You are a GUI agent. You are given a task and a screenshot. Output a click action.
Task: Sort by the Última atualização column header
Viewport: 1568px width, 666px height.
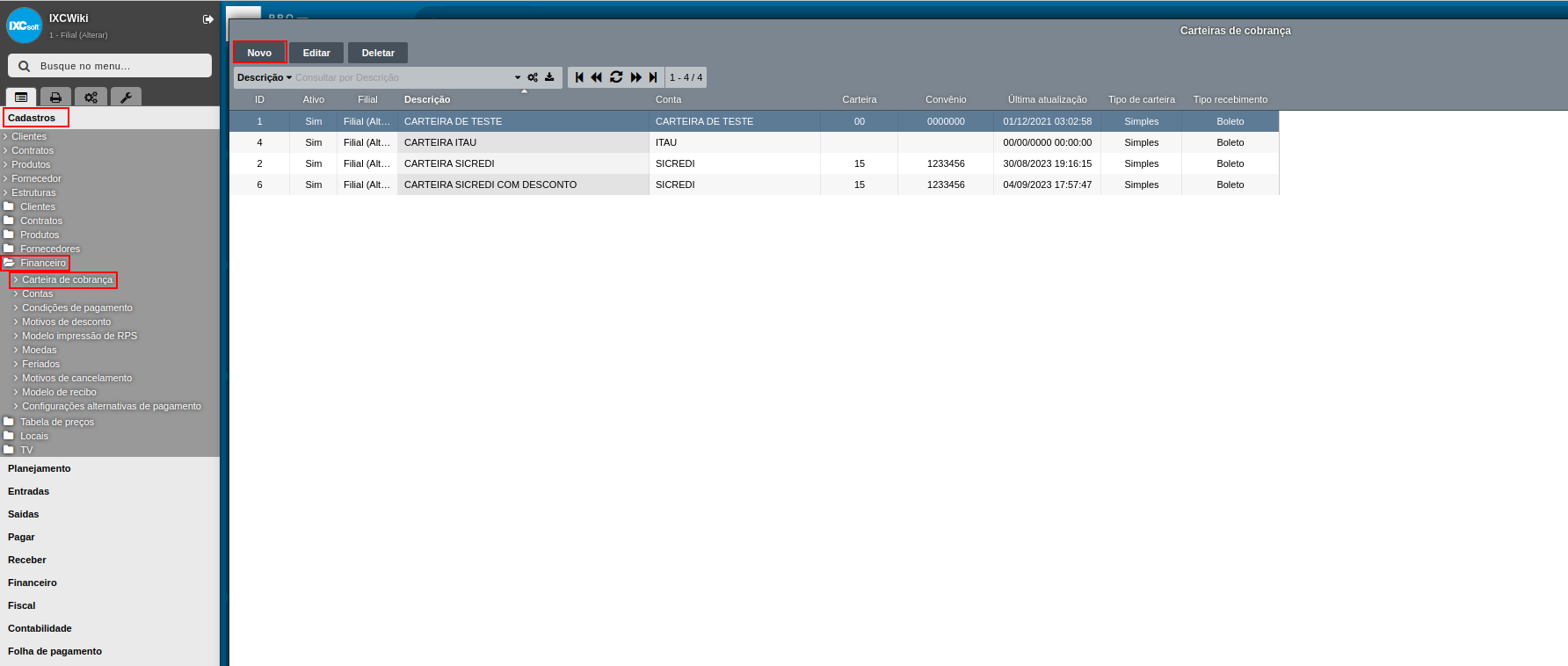1047,99
